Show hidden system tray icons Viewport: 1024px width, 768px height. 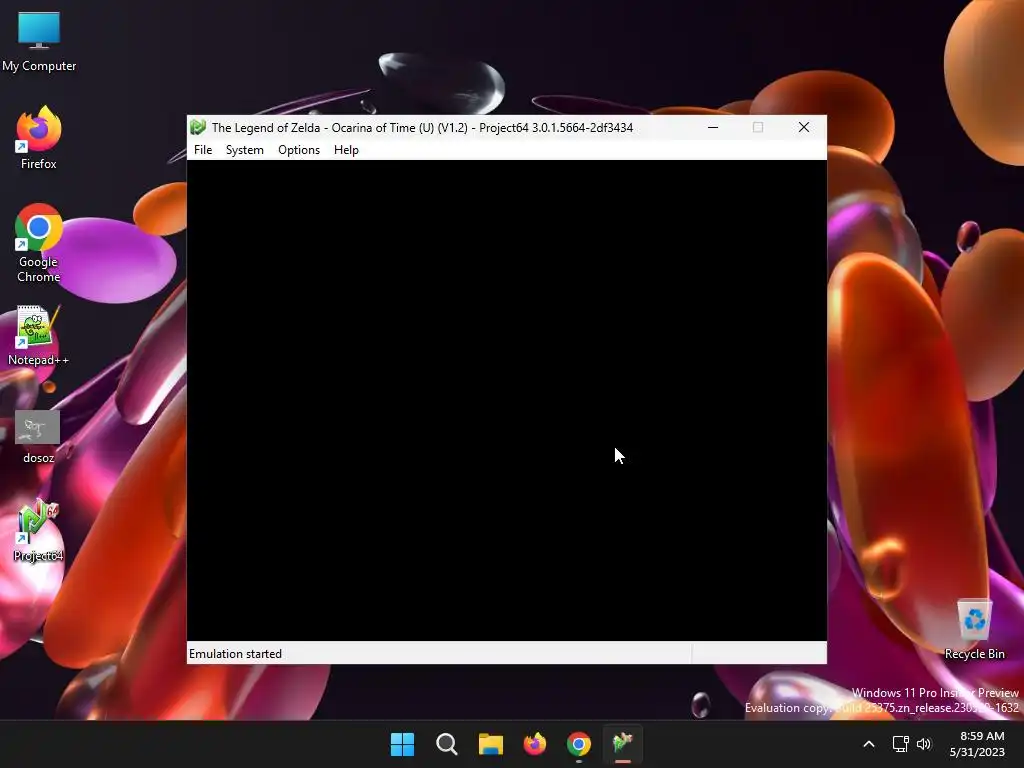869,744
